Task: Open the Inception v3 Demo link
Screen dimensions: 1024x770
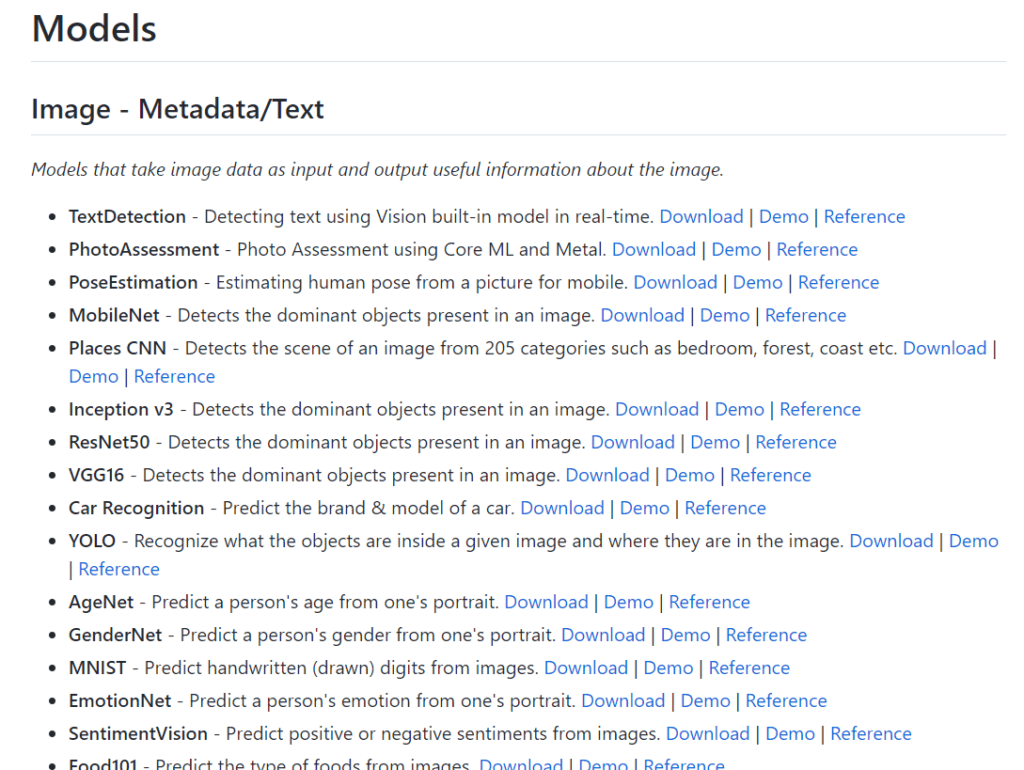Action: point(739,409)
